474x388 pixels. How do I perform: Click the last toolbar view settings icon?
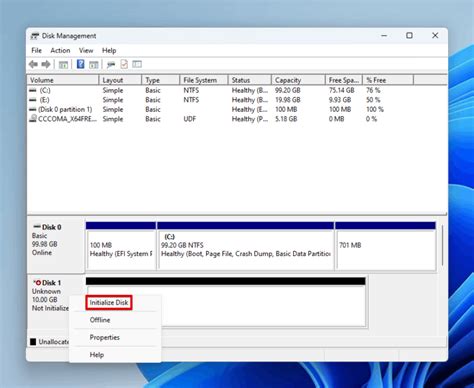(137, 64)
